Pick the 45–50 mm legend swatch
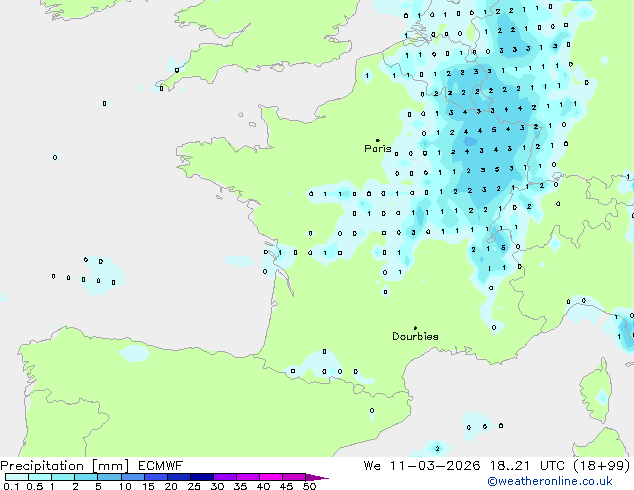Viewport: 634px width, 490px height. click(294, 477)
